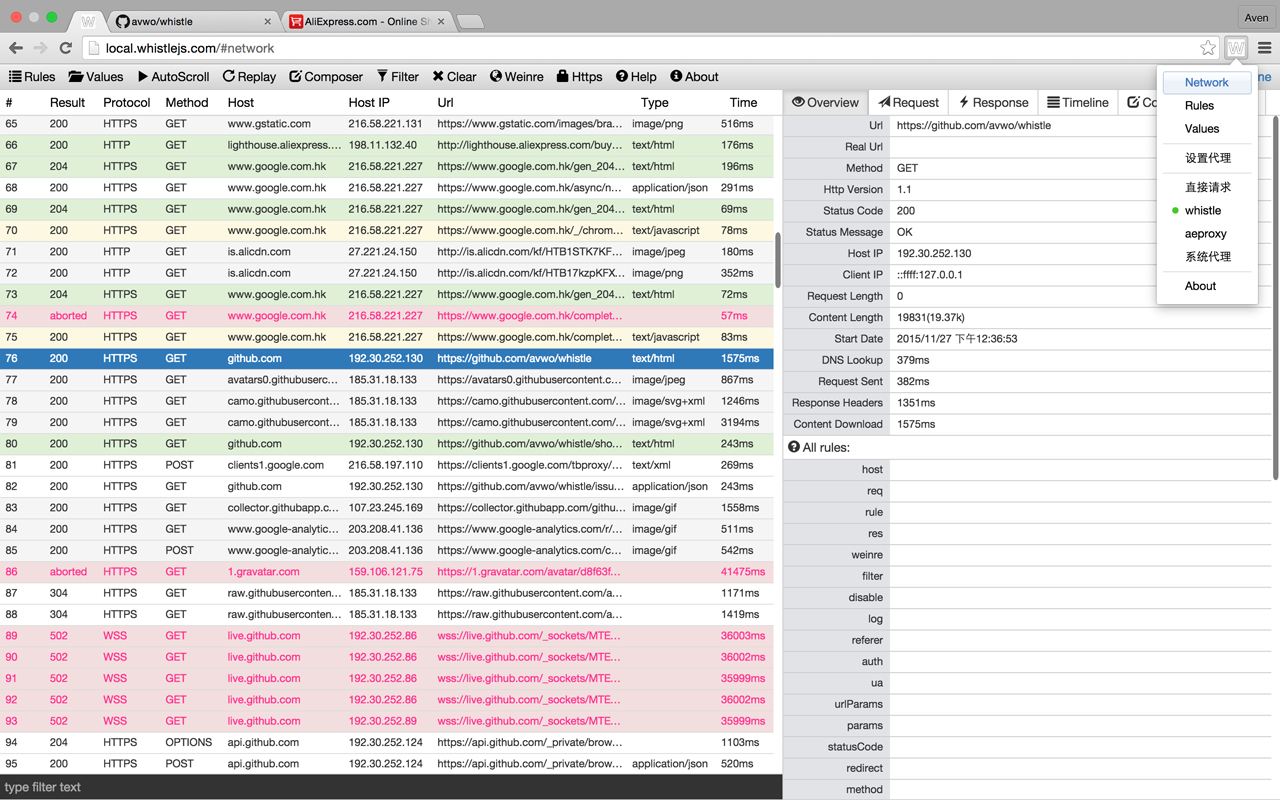This screenshot has width=1280, height=800.
Task: Clear the network request list
Action: click(x=454, y=76)
